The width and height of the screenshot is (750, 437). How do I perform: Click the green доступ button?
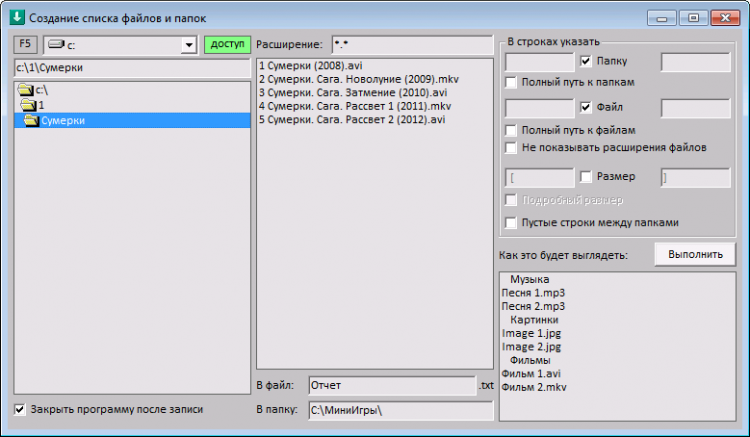click(227, 44)
